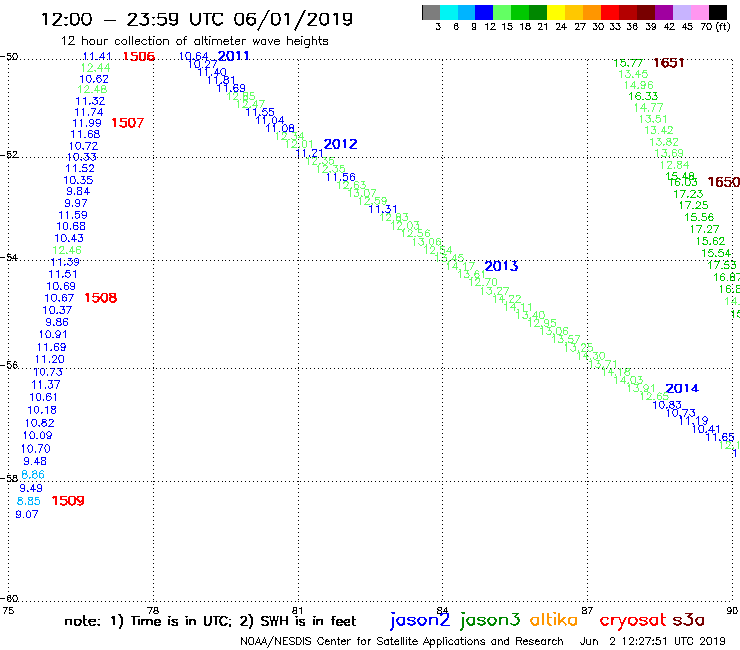This screenshot has height=650, width=740.
Task: Select the yellow swatch in the wave height scale
Action: click(556, 12)
